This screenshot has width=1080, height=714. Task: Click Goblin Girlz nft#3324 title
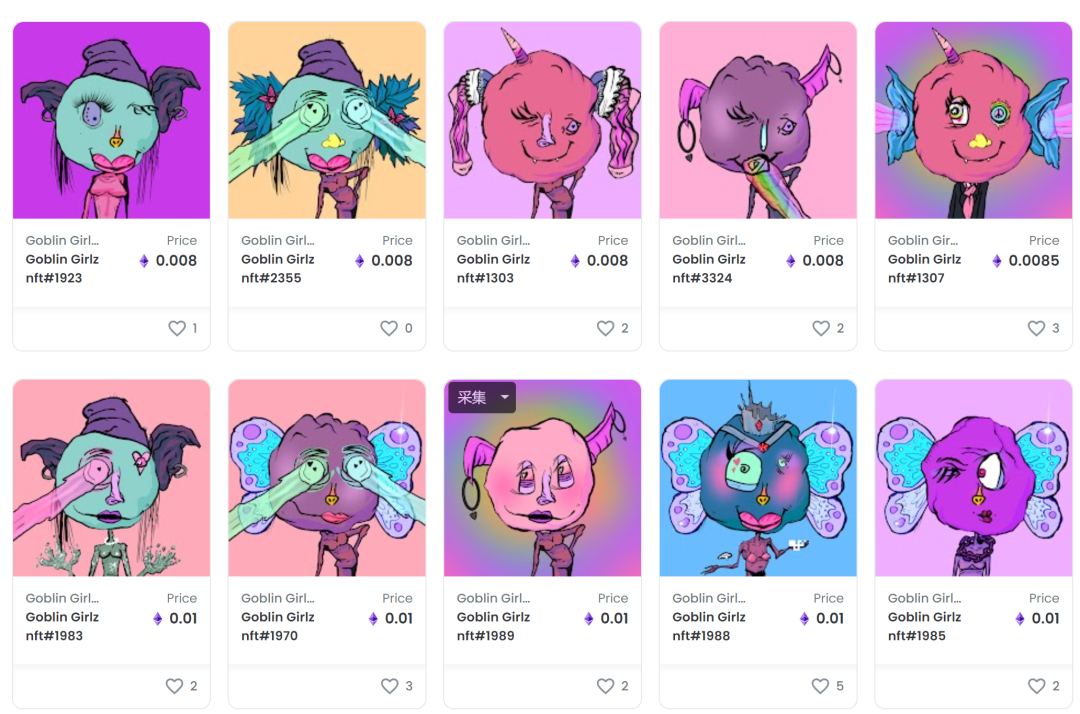point(709,269)
